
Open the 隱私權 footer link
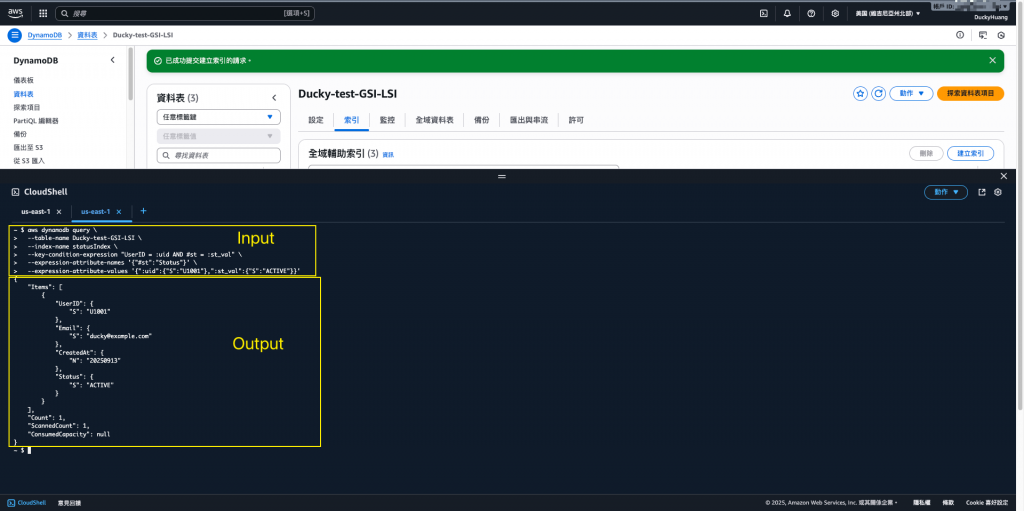pyautogui.click(x=921, y=503)
